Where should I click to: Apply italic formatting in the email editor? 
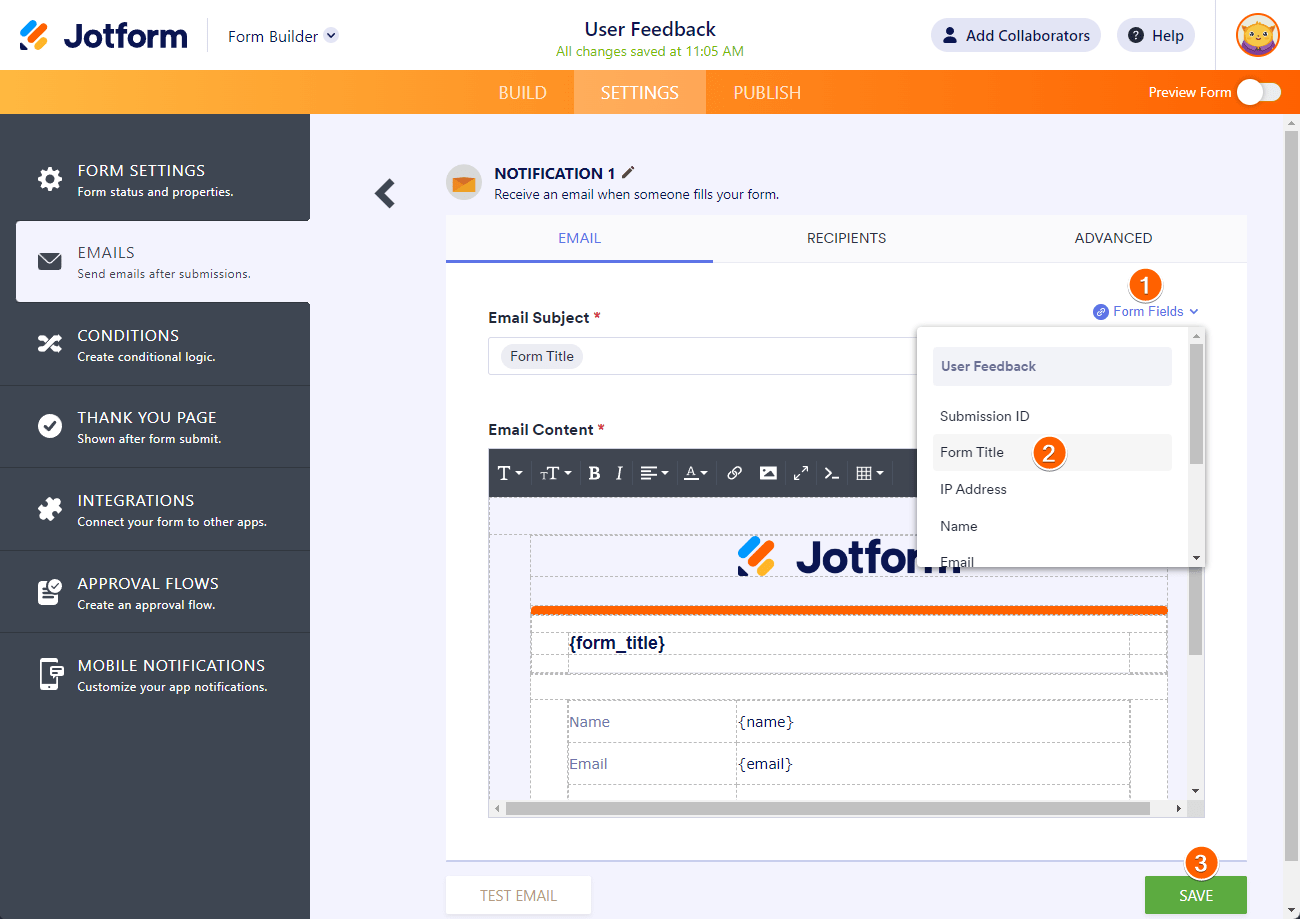619,473
